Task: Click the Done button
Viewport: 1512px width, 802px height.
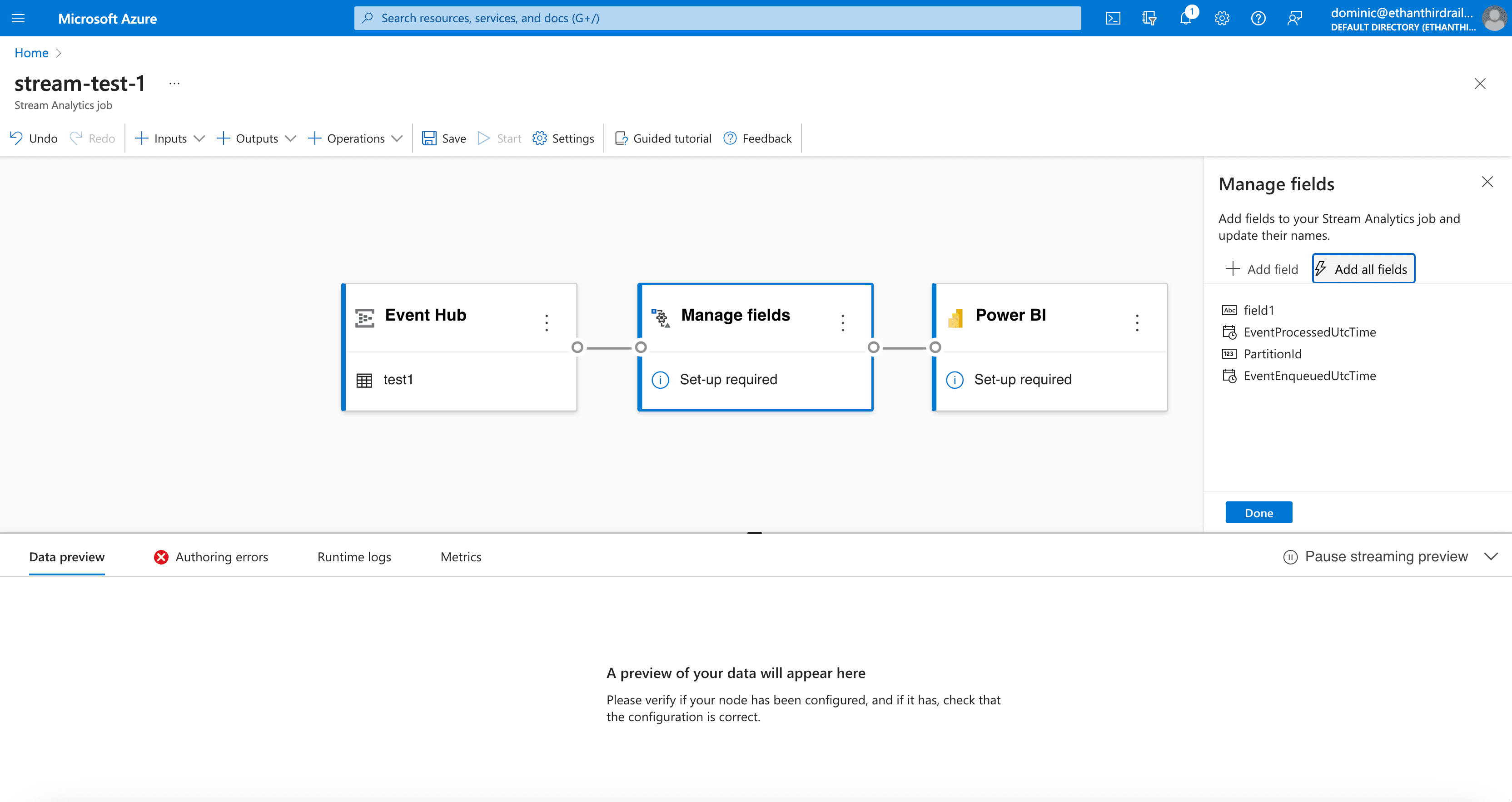Action: coord(1258,513)
